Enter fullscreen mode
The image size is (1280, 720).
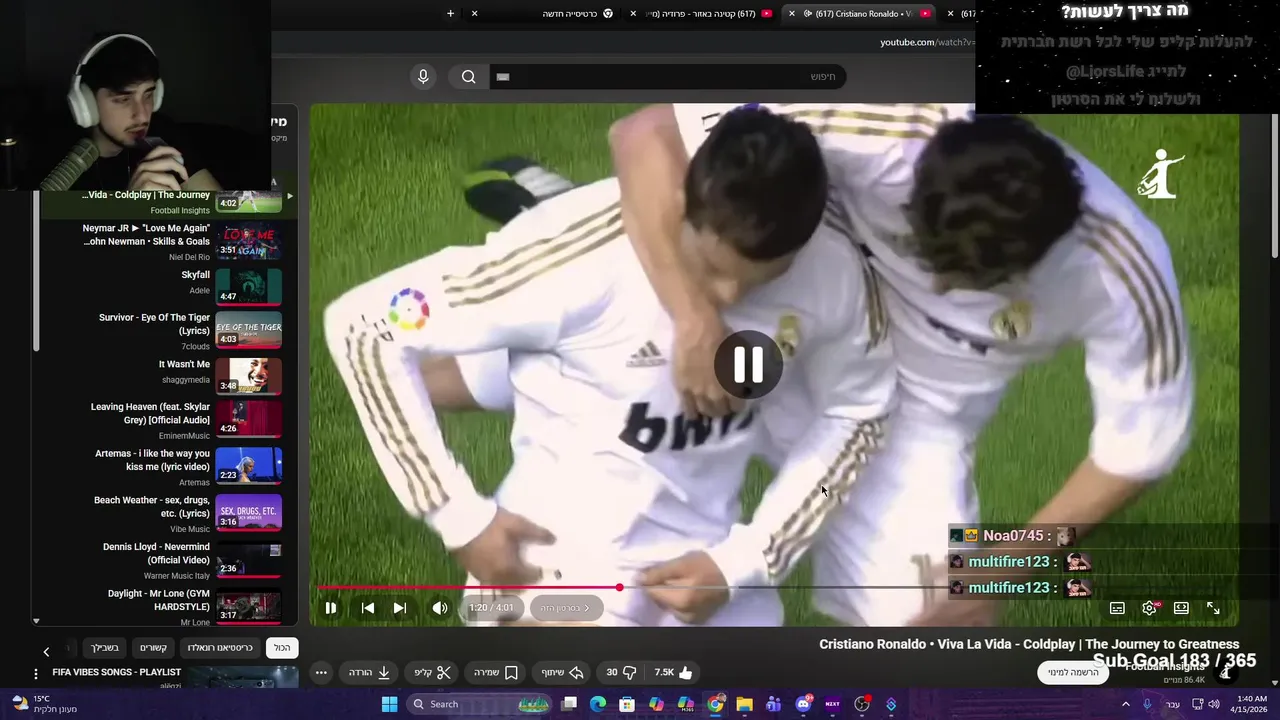coord(1213,608)
